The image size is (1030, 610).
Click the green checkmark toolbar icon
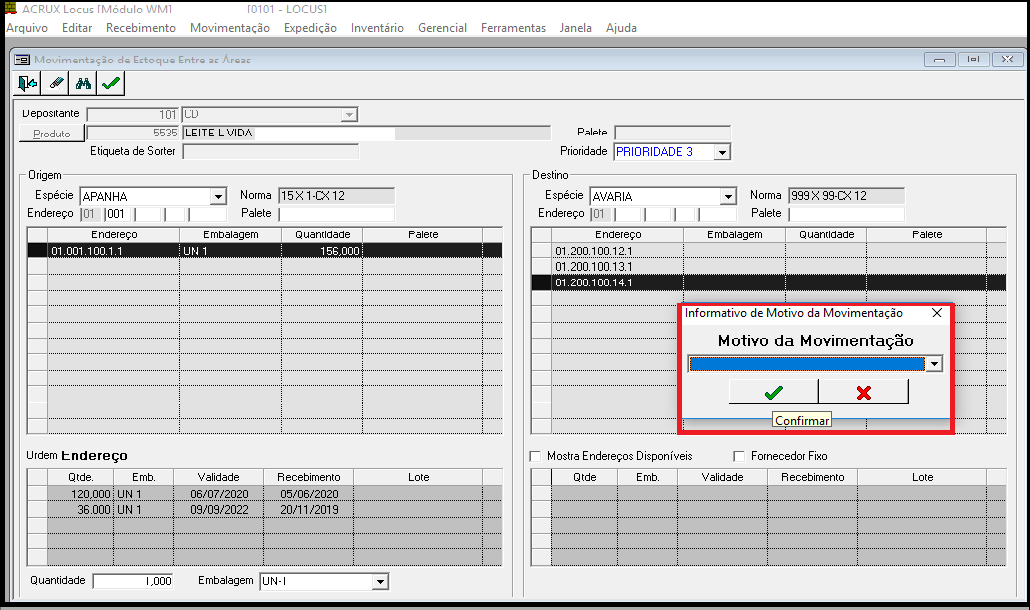(x=111, y=84)
